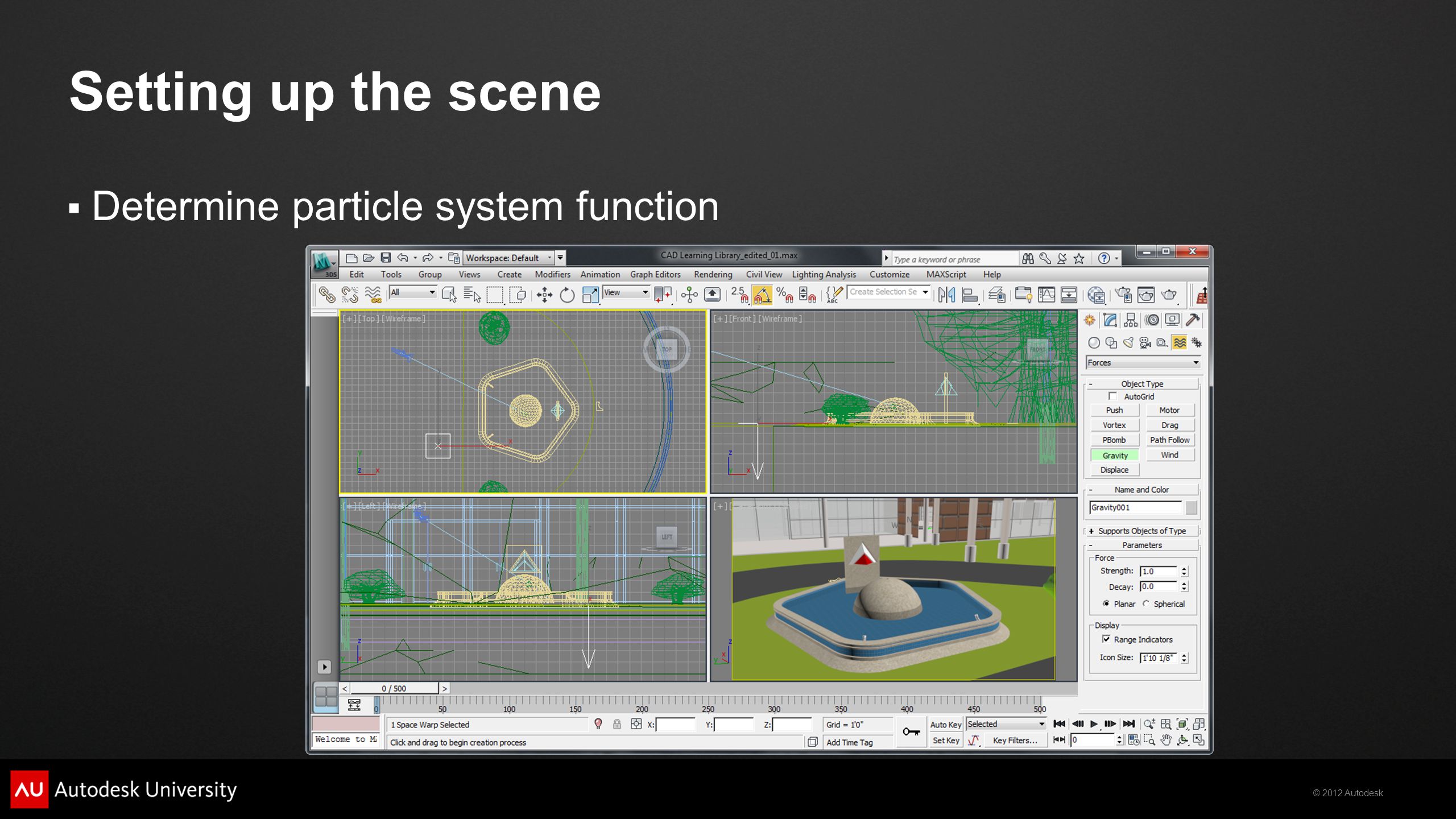This screenshot has height=819, width=1456.
Task: Click the Strength spinner arrows
Action: [x=1184, y=571]
